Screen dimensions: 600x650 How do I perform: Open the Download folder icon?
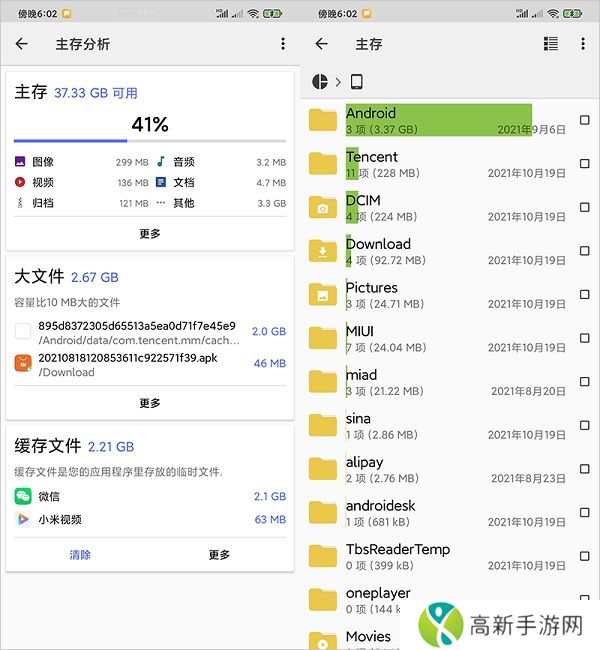(x=323, y=251)
